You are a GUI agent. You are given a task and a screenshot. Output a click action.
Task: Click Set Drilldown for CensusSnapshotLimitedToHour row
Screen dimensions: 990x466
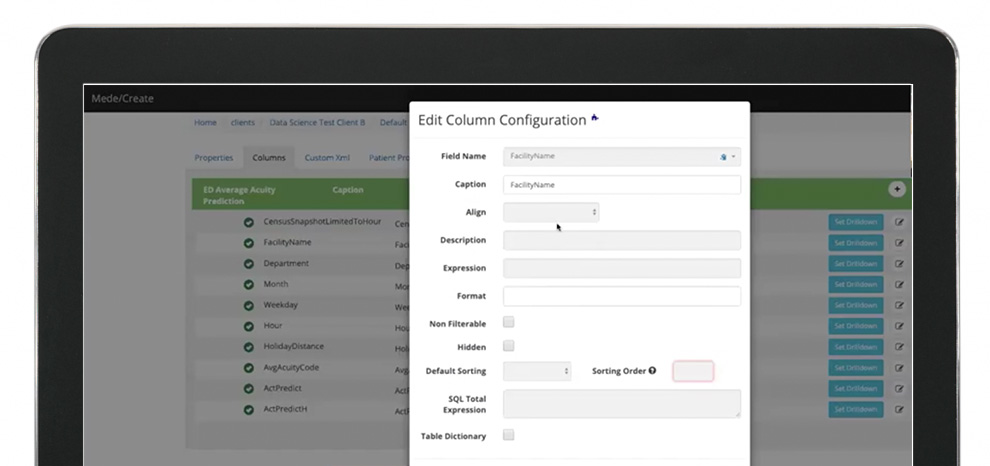coord(856,222)
